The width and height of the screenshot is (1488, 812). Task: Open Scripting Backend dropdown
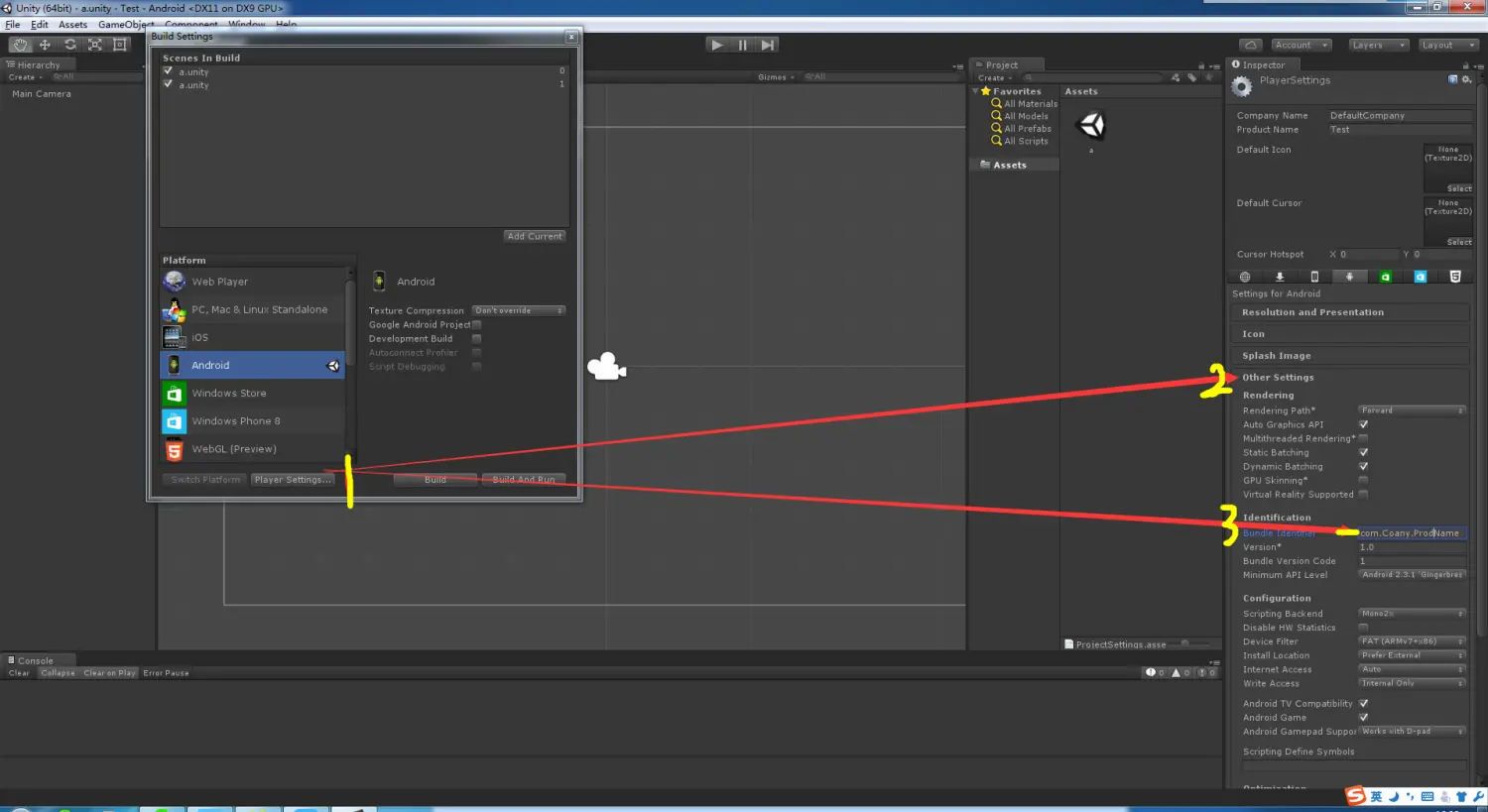[1412, 614]
